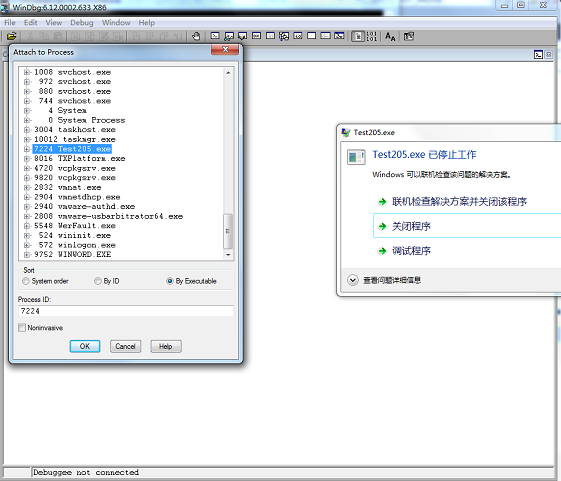Toggle Source mode on icon
This screenshot has width=561, height=481.
(358, 36)
